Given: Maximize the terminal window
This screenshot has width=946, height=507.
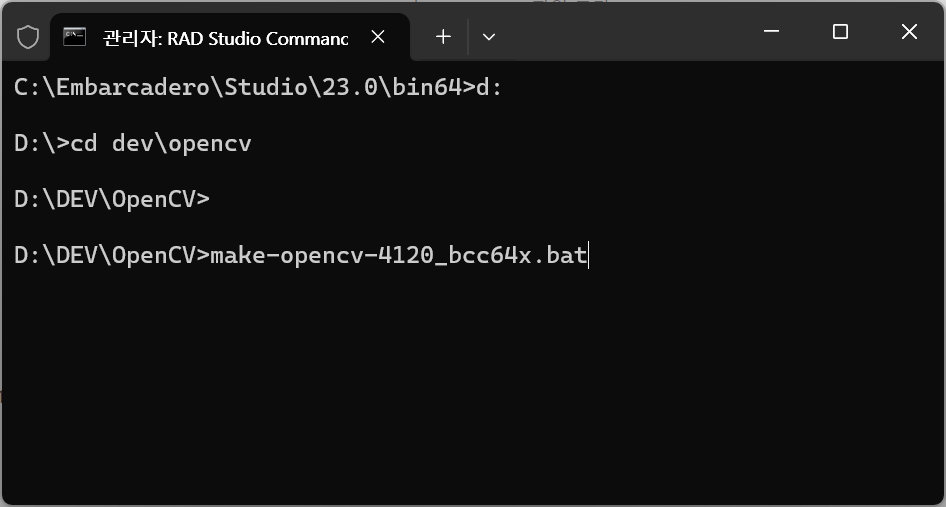Looking at the screenshot, I should tap(840, 31).
